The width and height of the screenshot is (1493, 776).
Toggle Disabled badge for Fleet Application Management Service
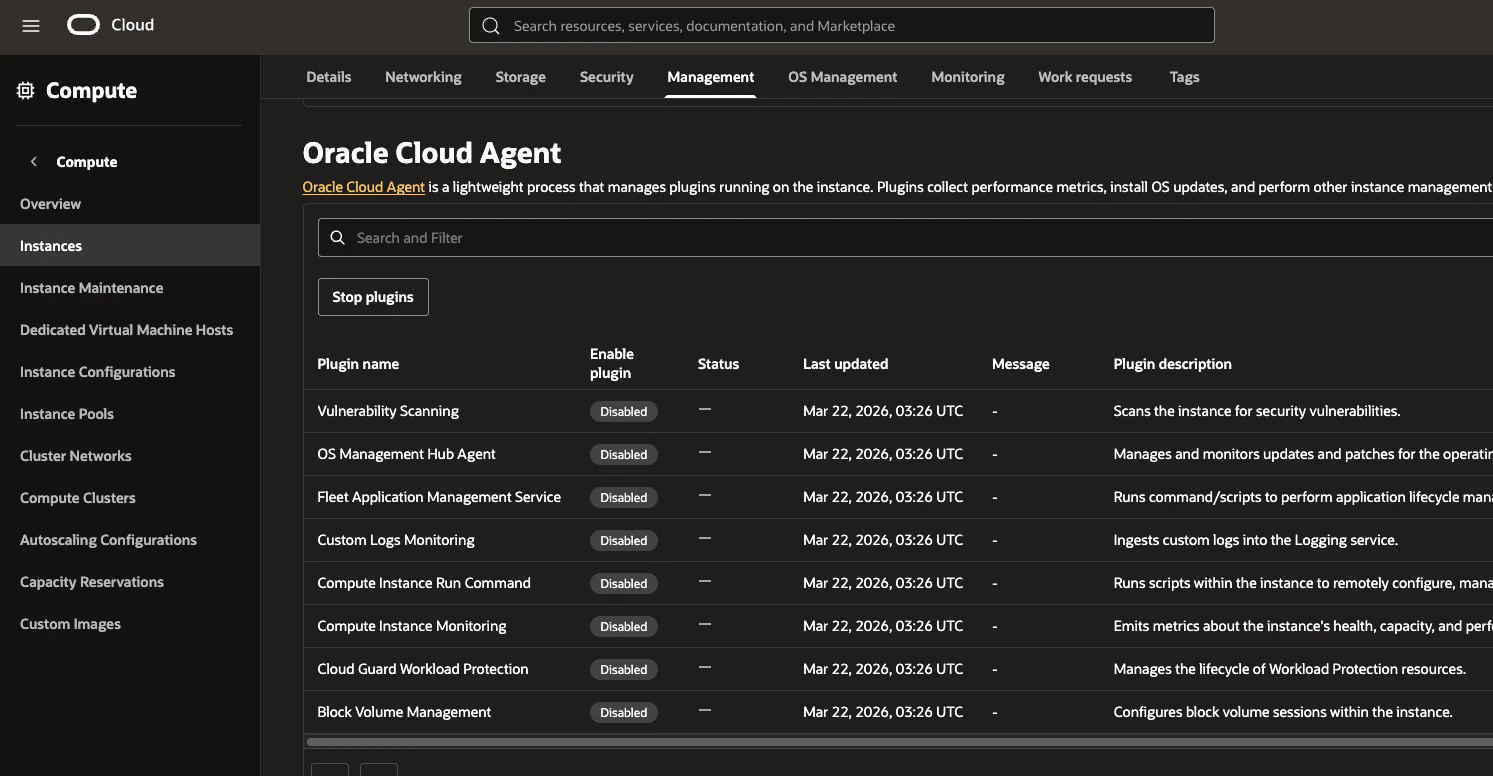coord(624,497)
